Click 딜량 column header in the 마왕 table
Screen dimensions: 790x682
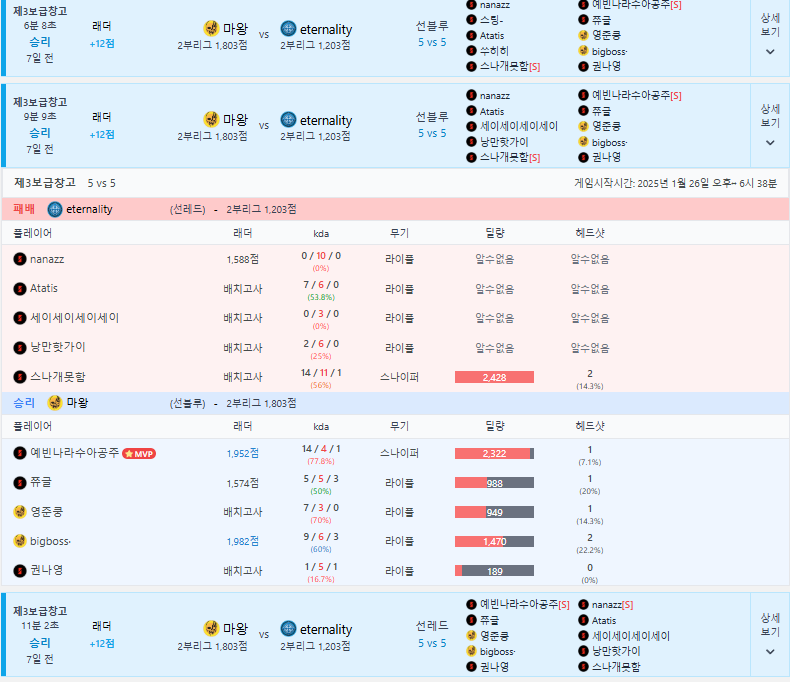coord(494,426)
